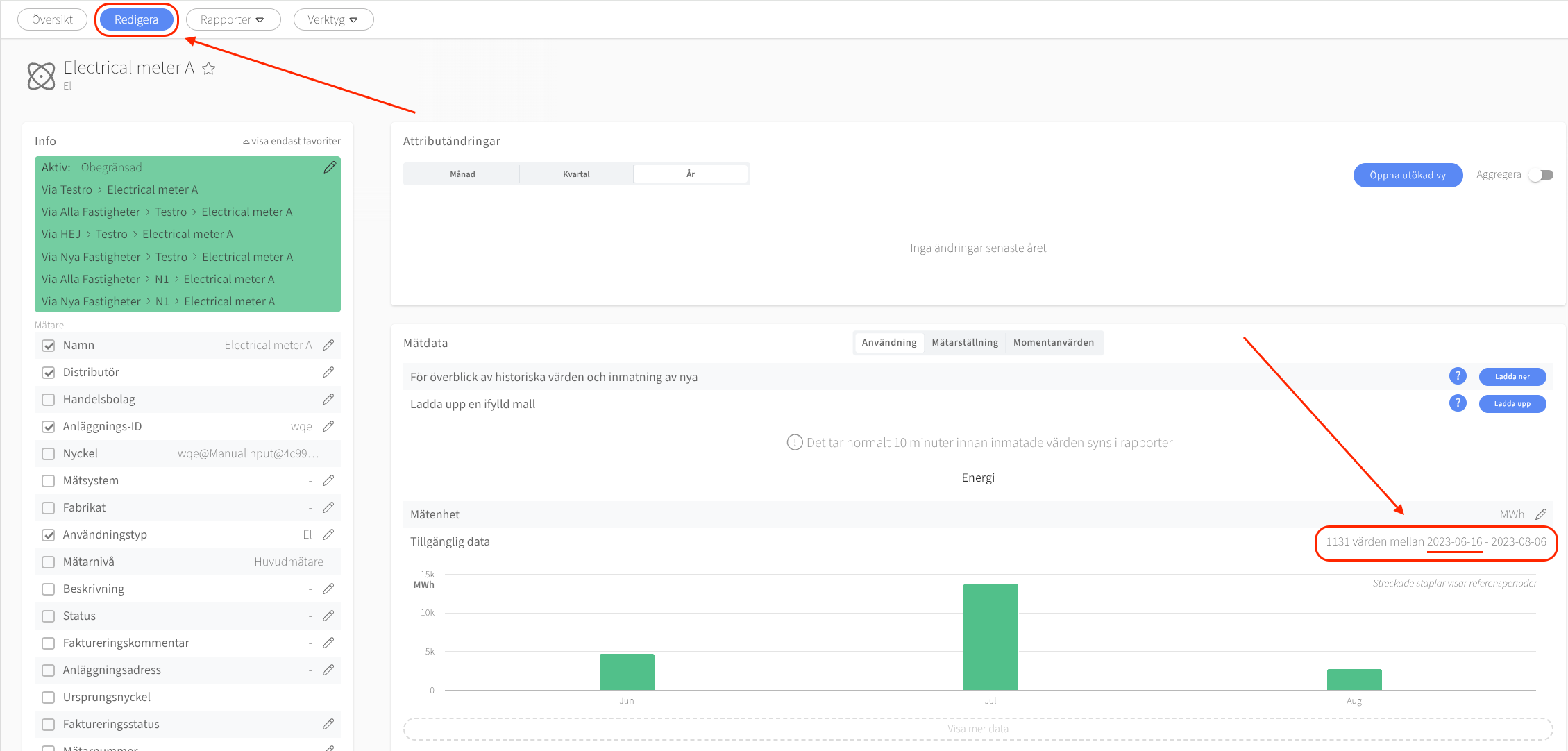Switch attribute changes to Kvartal
The width and height of the screenshot is (1568, 751).
tap(576, 174)
